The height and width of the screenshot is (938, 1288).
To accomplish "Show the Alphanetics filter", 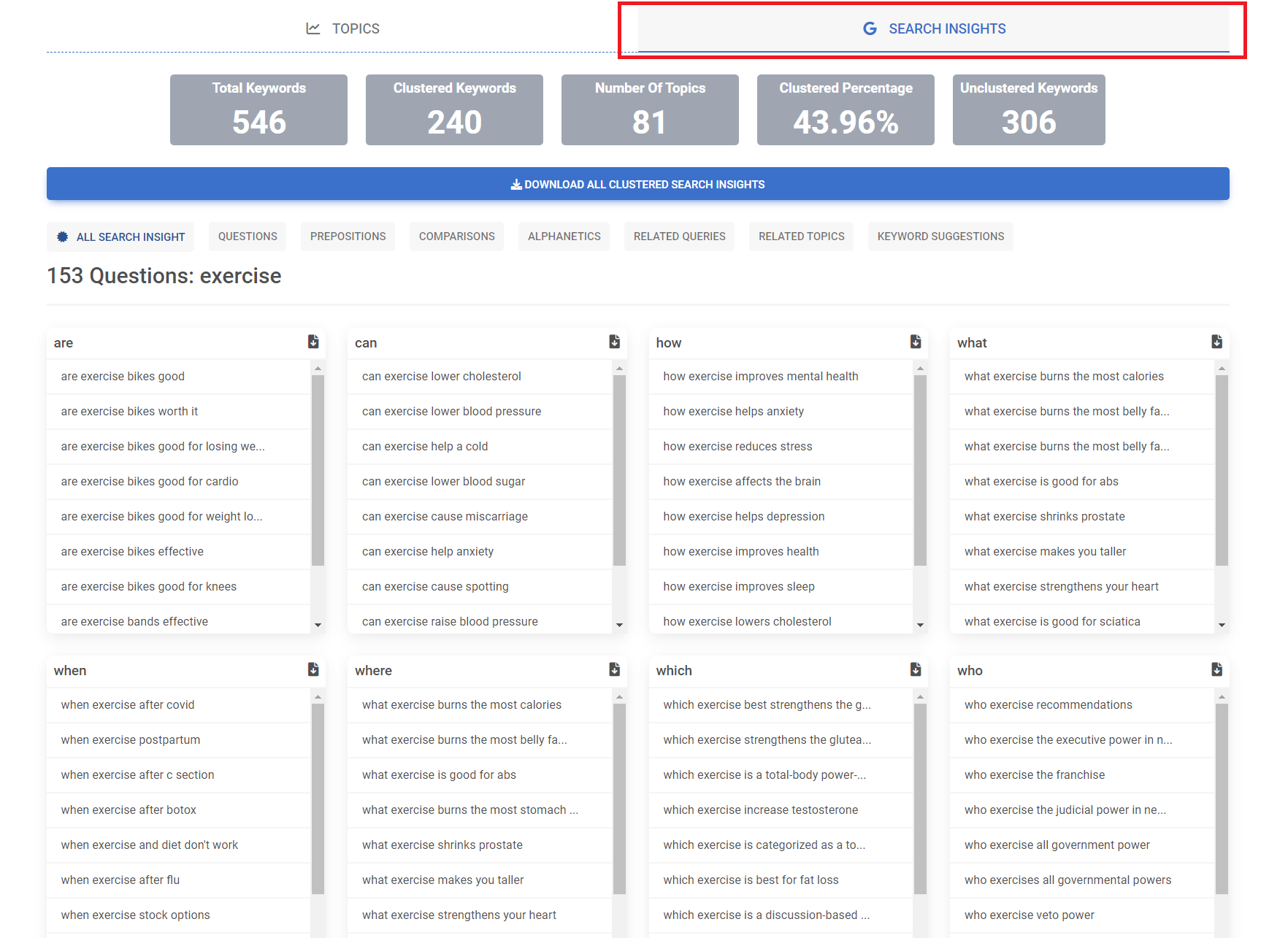I will coord(564,237).
